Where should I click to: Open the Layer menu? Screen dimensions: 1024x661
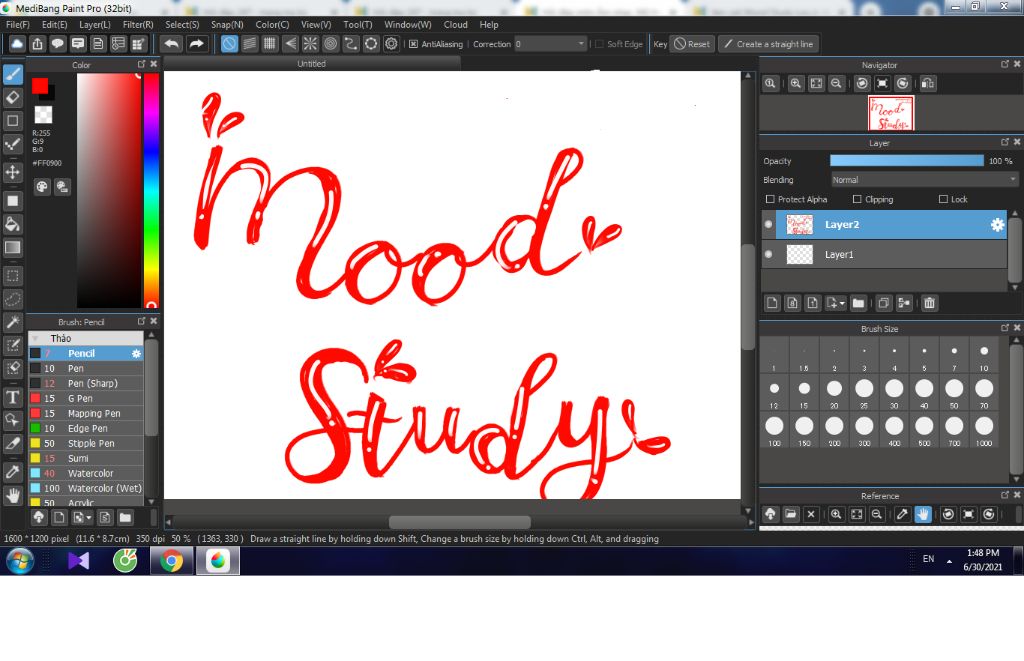(x=95, y=25)
